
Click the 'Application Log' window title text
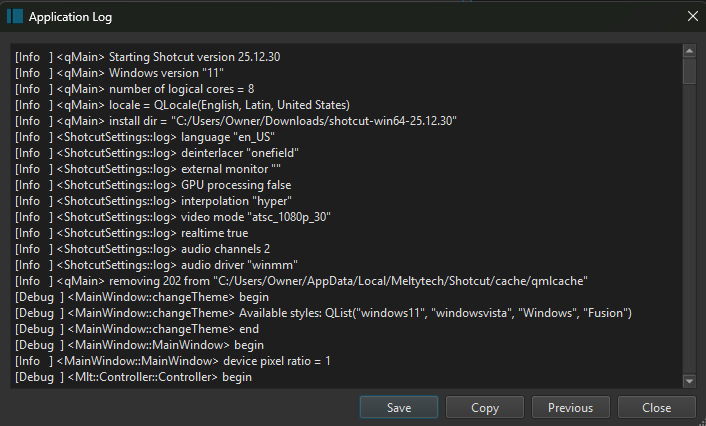(70, 17)
